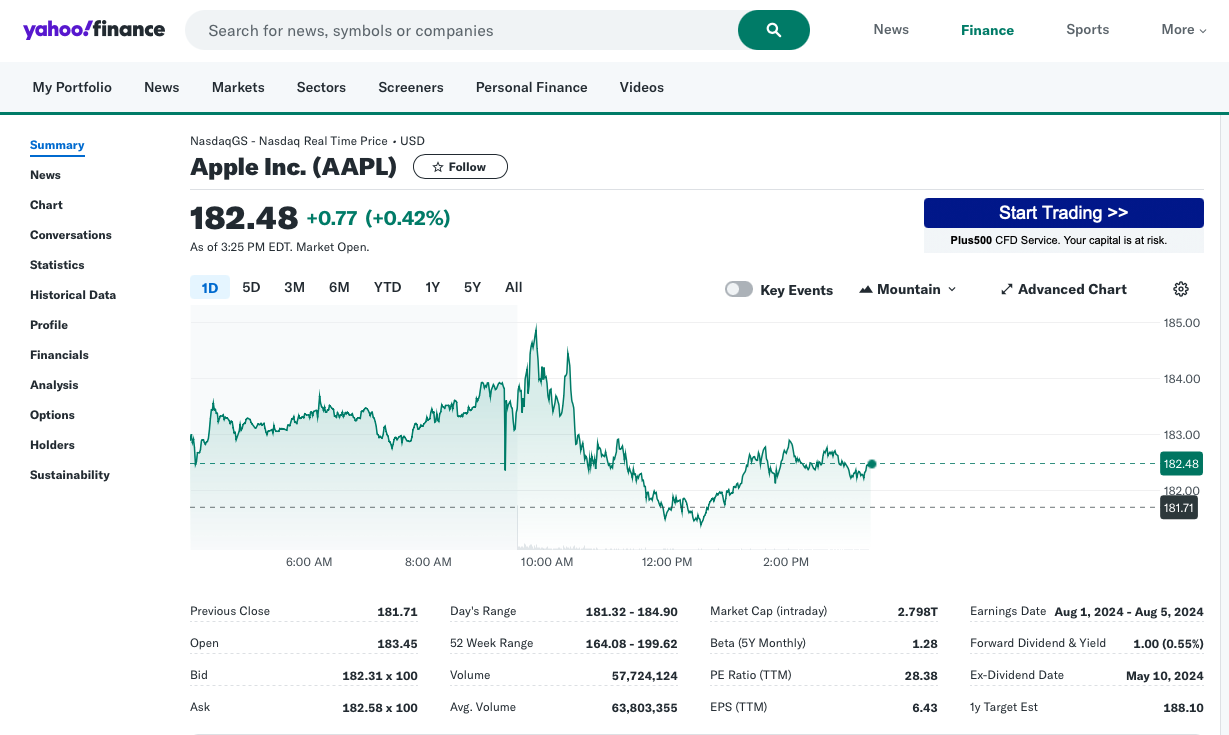1229x735 pixels.
Task: Click the 181.71 previous close label on axis
Action: point(1179,508)
